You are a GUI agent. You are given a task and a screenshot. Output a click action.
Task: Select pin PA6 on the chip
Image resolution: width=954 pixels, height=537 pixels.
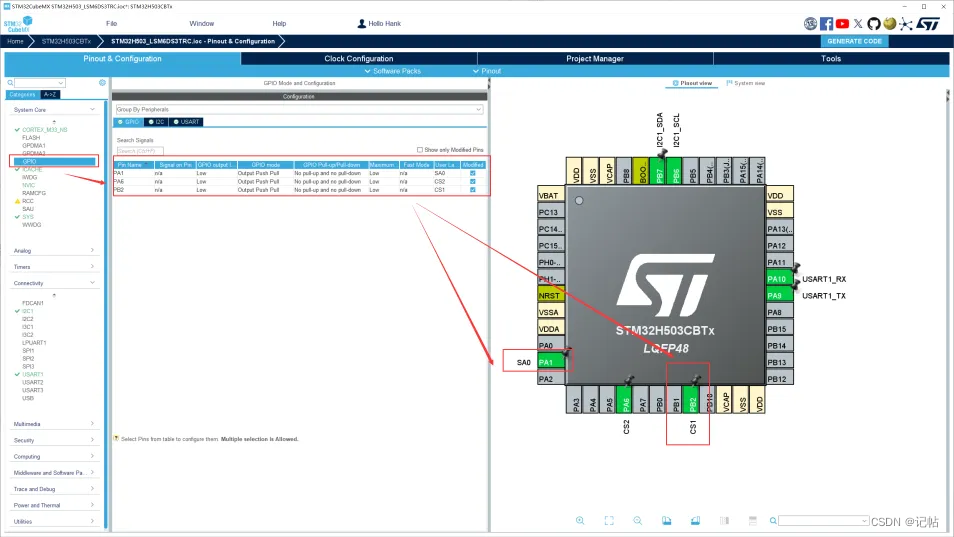tap(626, 400)
